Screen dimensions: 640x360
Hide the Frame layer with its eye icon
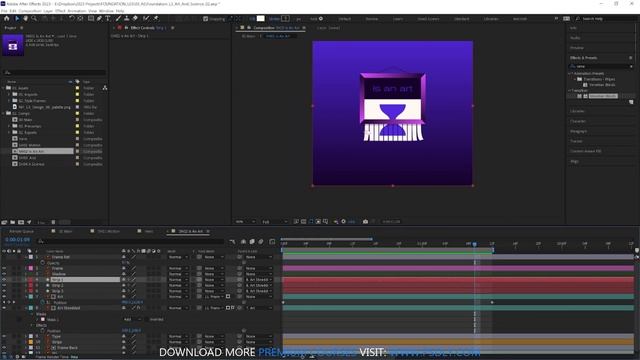coord(4,269)
